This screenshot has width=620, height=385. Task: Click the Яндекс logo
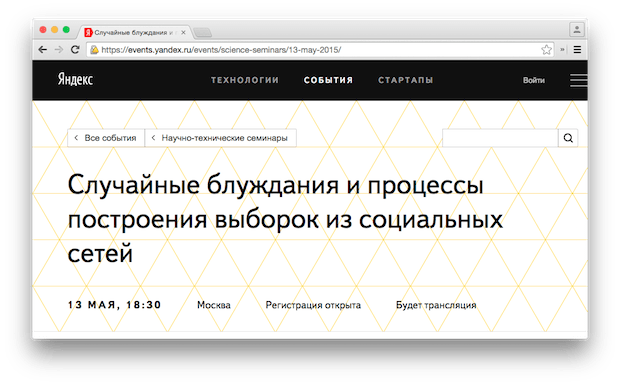[x=75, y=79]
